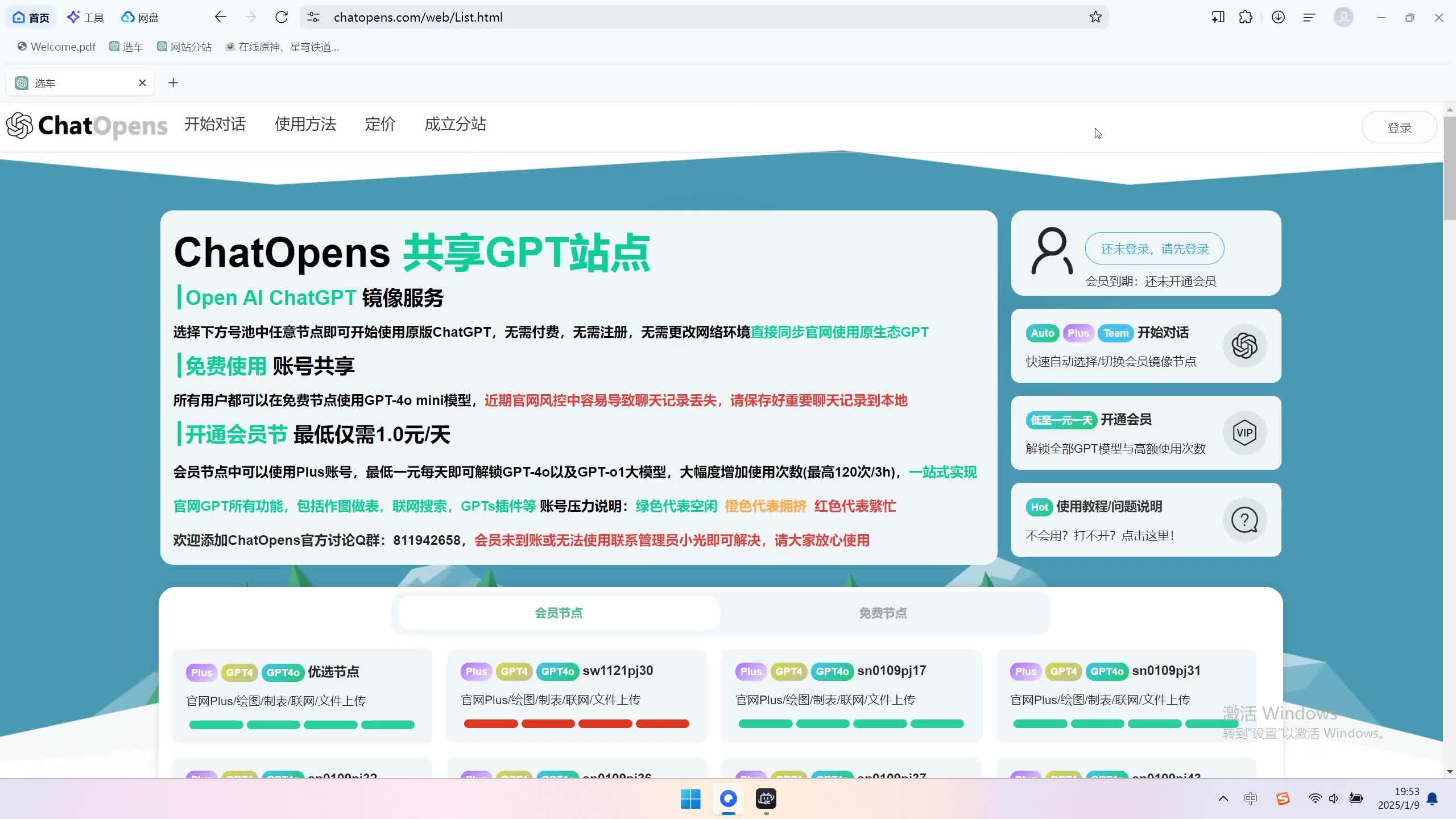Open the browser menu lines icon

(1309, 17)
